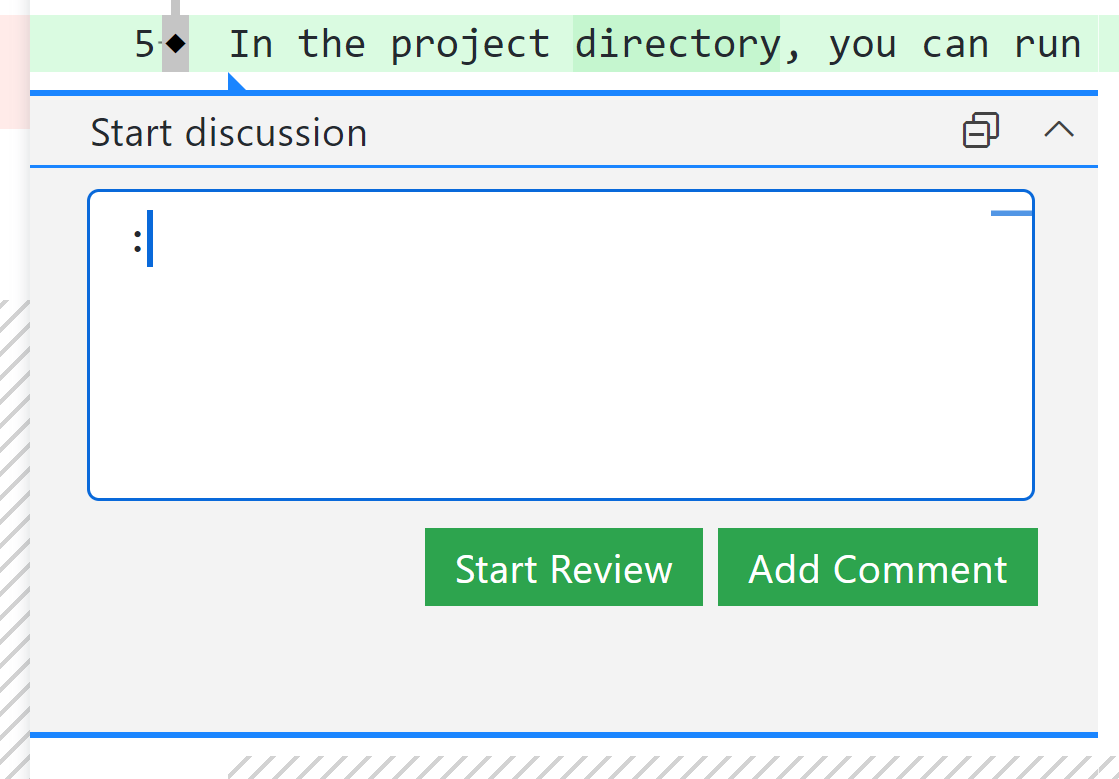Image resolution: width=1119 pixels, height=779 pixels.
Task: Collapse the comment editor using the caret icon
Action: [x=1060, y=130]
